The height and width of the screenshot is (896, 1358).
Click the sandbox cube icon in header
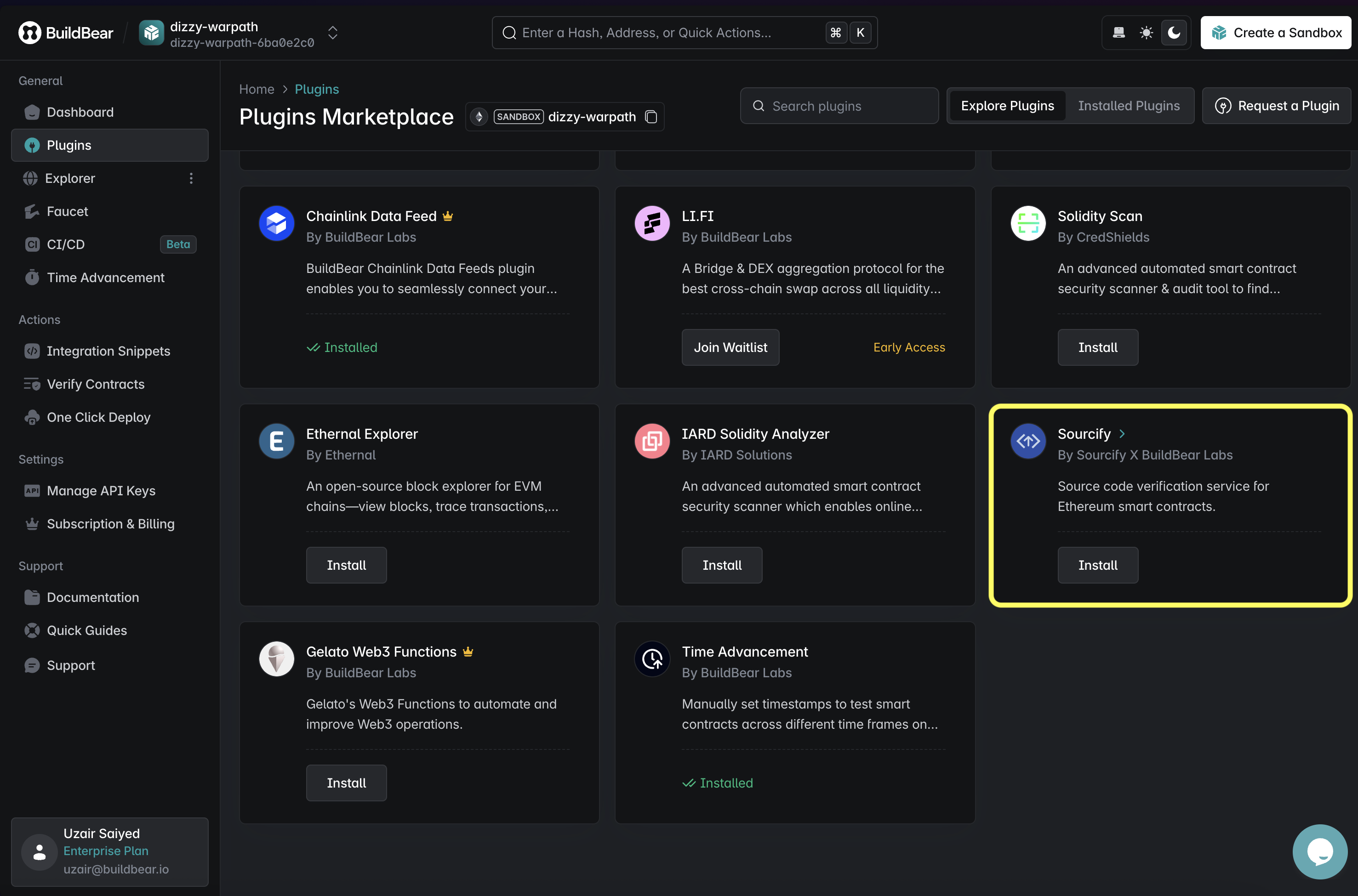pos(151,33)
